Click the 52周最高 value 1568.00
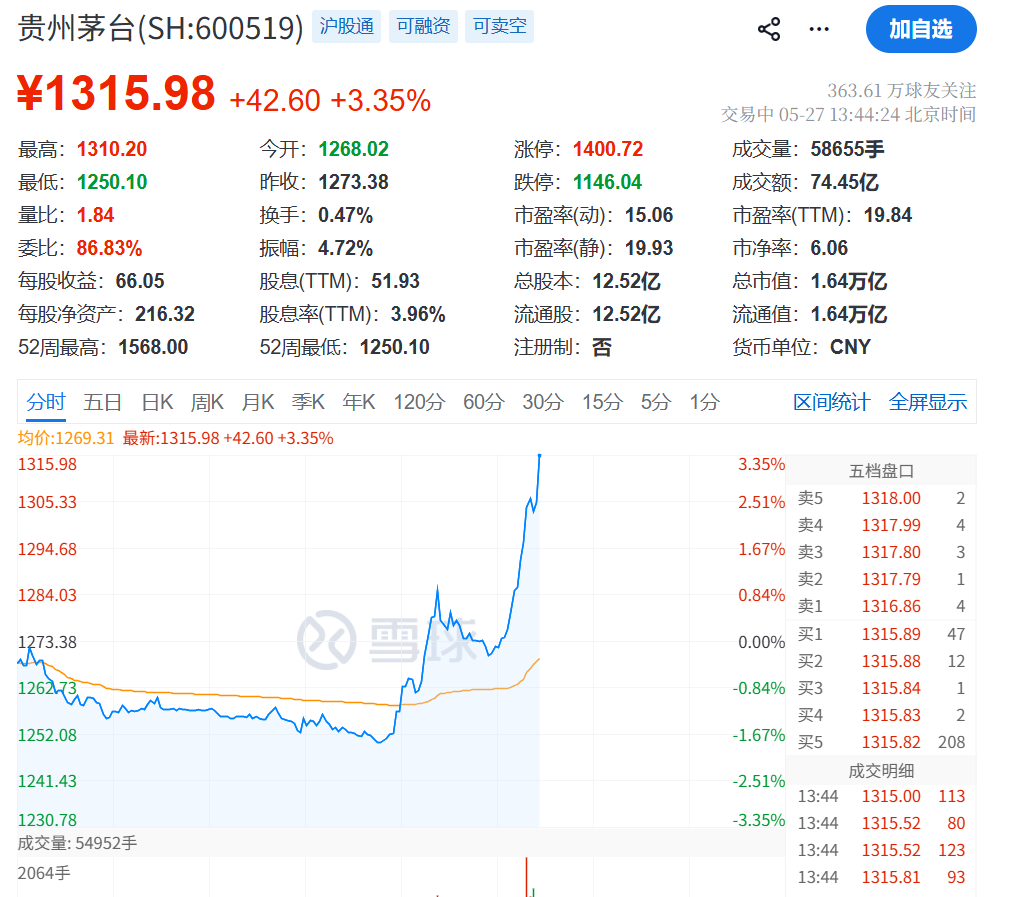1011x897 pixels. pyautogui.click(x=153, y=348)
